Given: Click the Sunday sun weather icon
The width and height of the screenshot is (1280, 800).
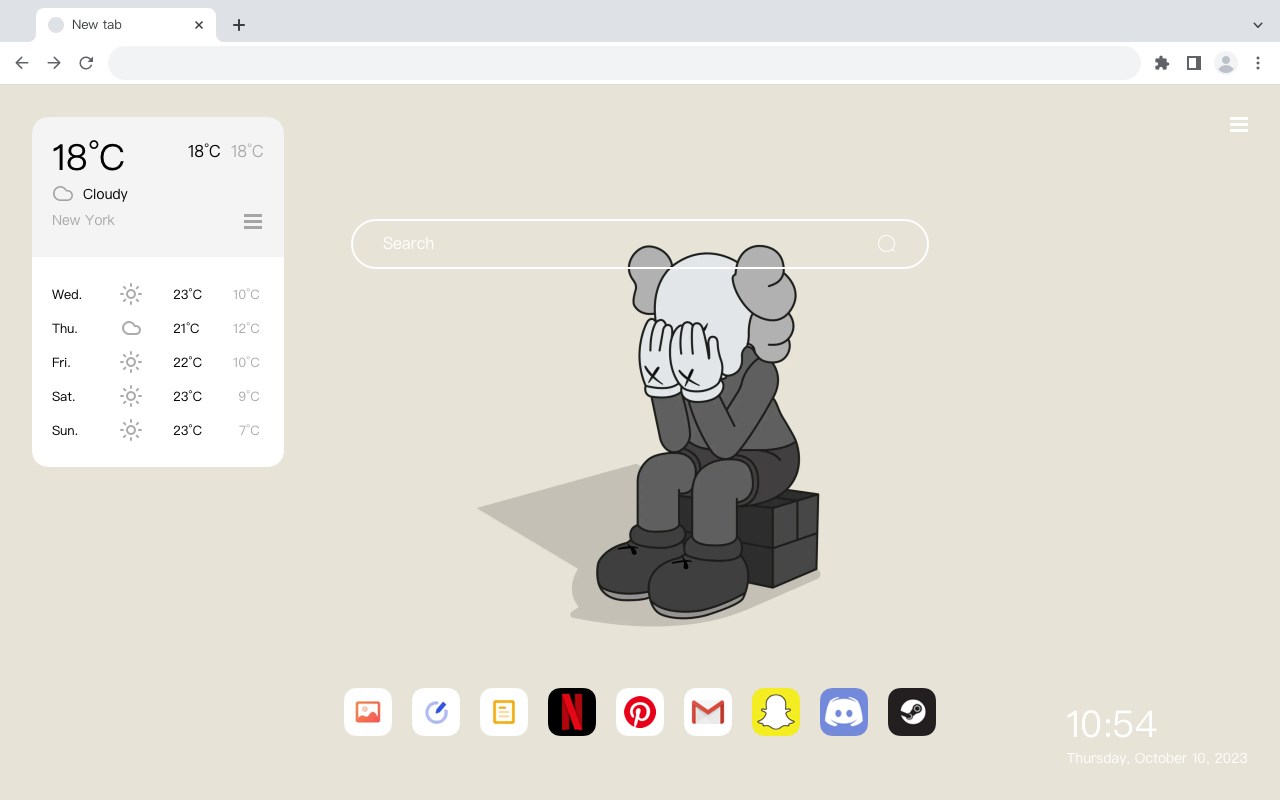Looking at the screenshot, I should pos(131,430).
